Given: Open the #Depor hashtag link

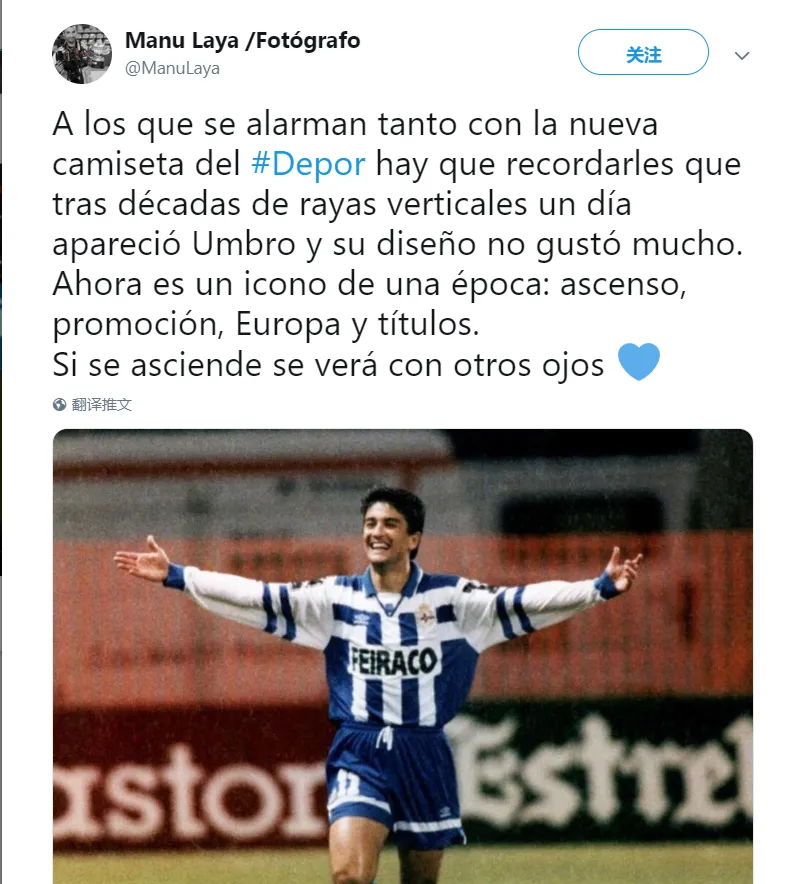Looking at the screenshot, I should 308,164.
